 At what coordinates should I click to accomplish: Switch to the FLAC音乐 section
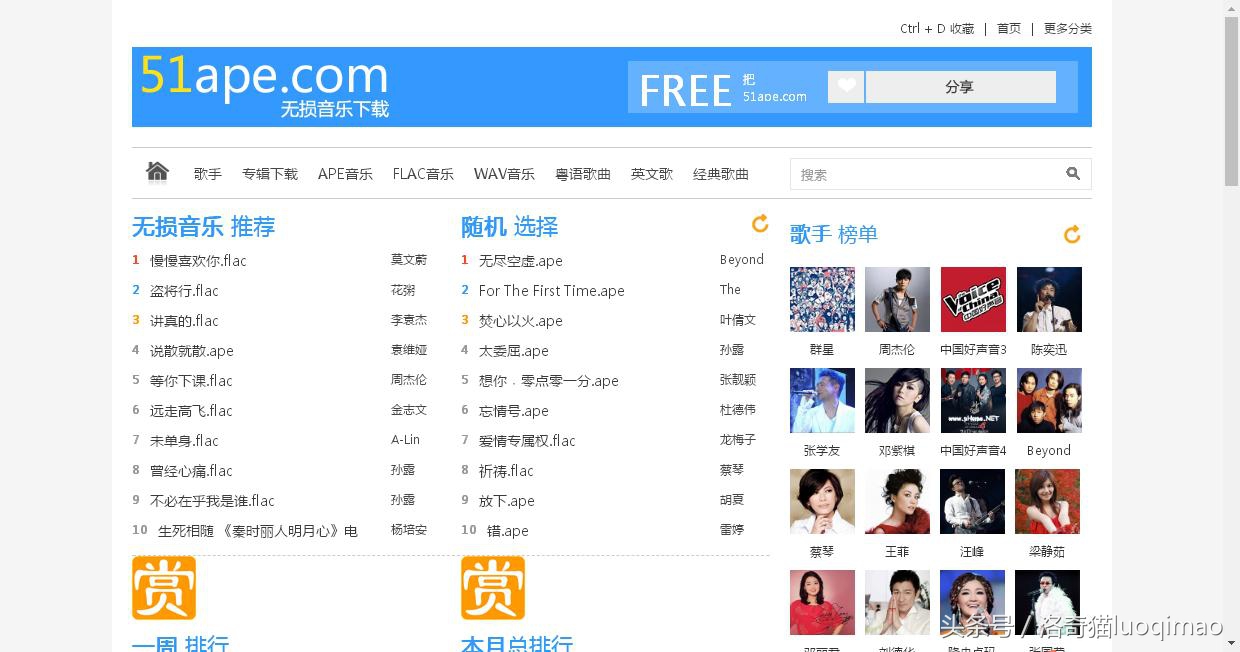pos(423,173)
